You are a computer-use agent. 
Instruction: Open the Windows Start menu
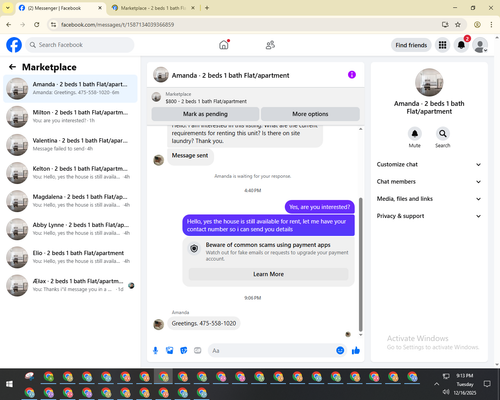point(9,384)
